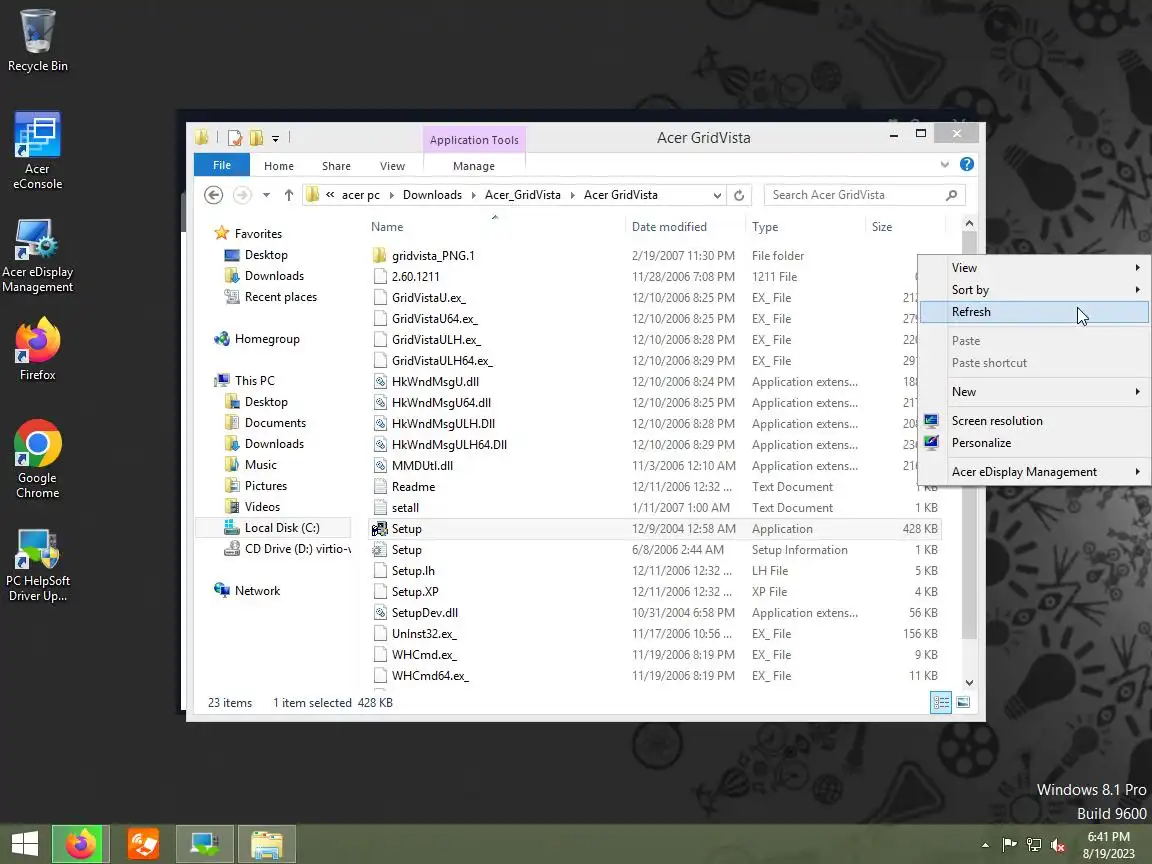
Task: Open PC HelpSoft Driver Updater desktop shortcut
Action: point(37,566)
